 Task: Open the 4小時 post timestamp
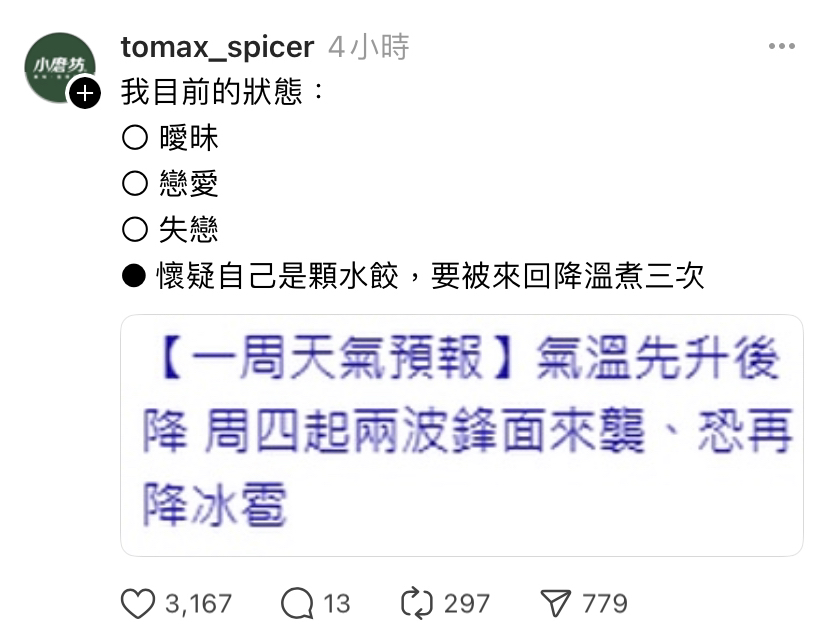point(369,47)
